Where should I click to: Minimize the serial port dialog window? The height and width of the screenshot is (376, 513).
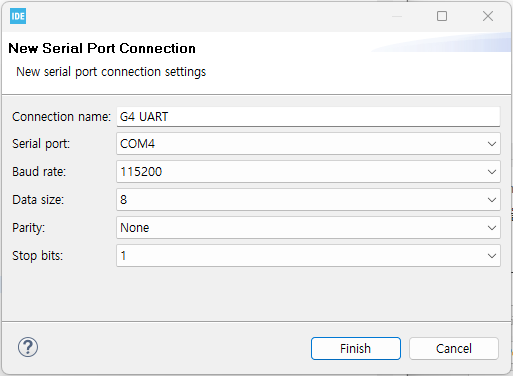point(397,16)
